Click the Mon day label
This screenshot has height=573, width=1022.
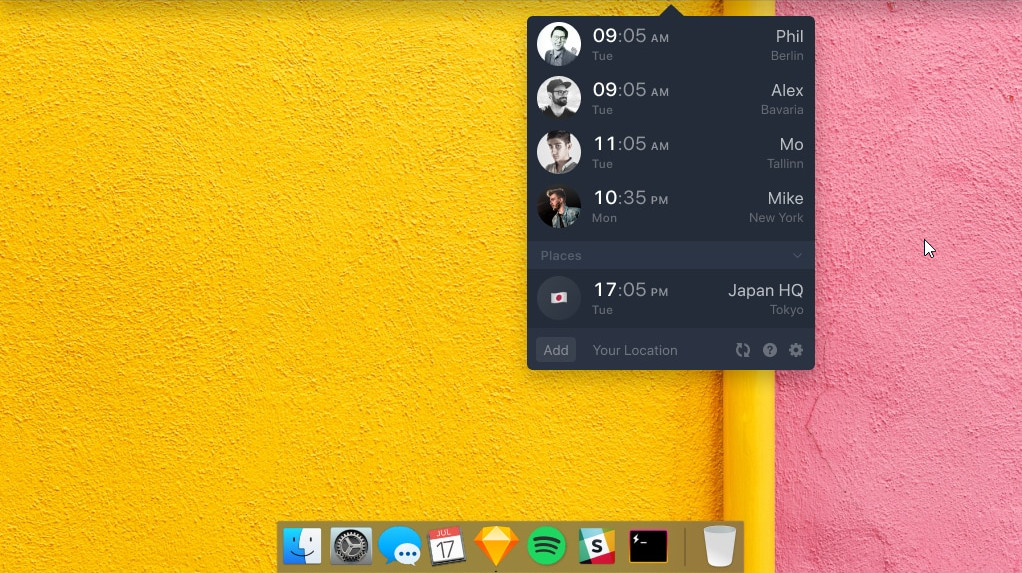tap(604, 218)
